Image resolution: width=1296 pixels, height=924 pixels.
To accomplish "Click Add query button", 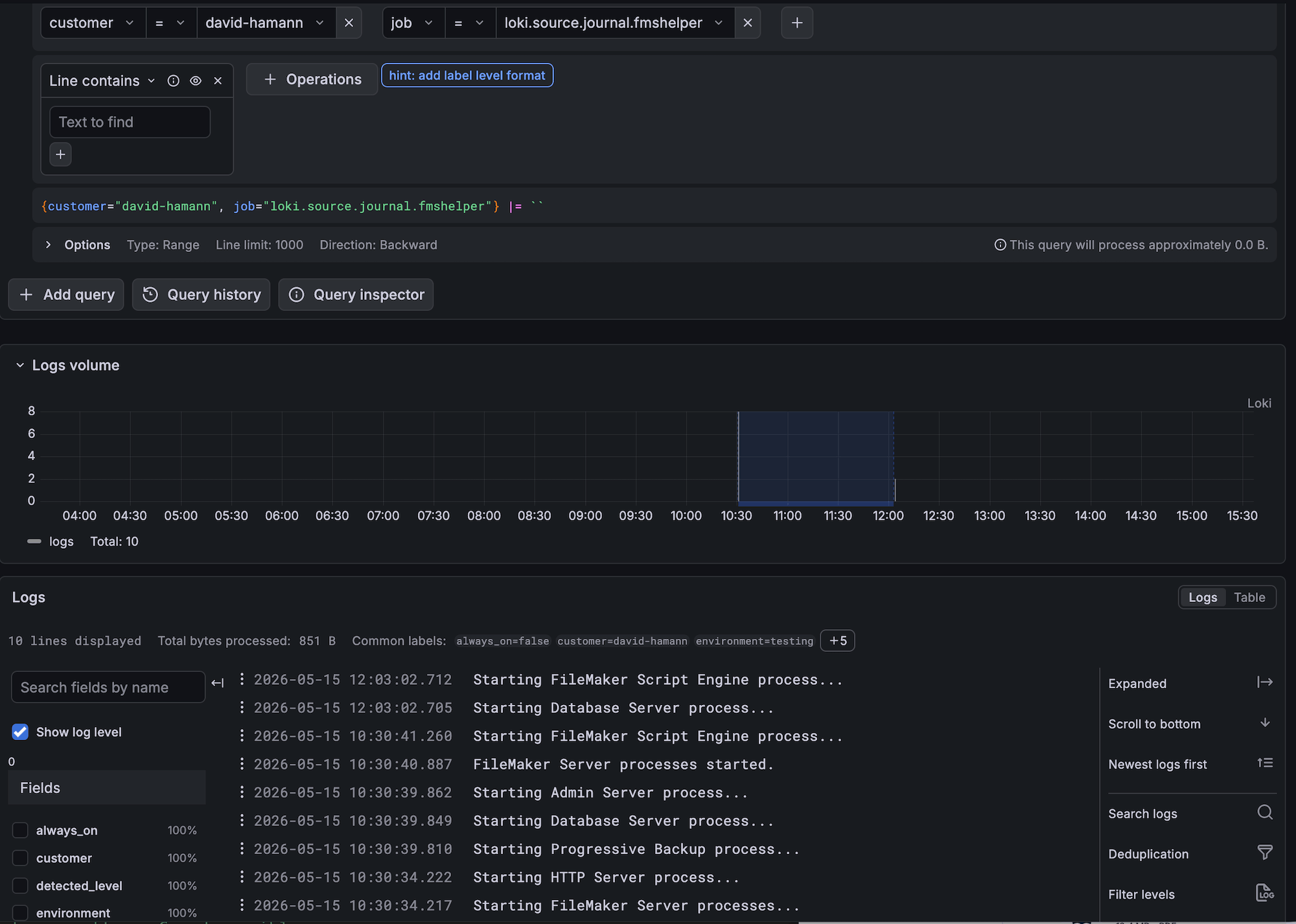I will coord(66,294).
